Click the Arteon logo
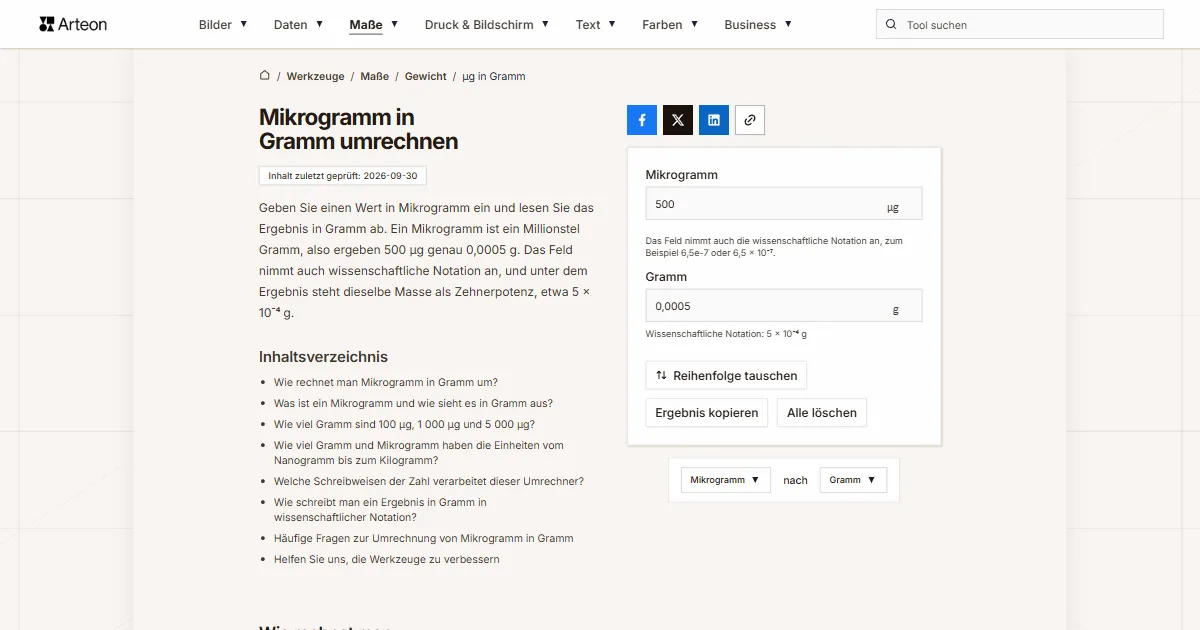 tap(73, 24)
